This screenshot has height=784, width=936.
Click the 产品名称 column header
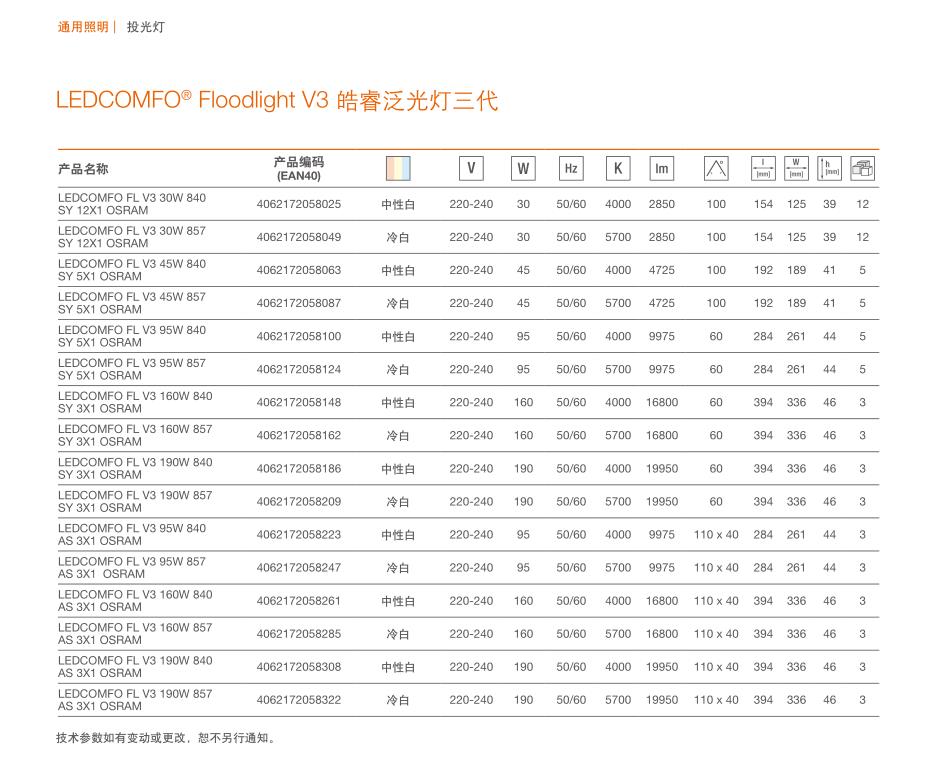(x=83, y=169)
